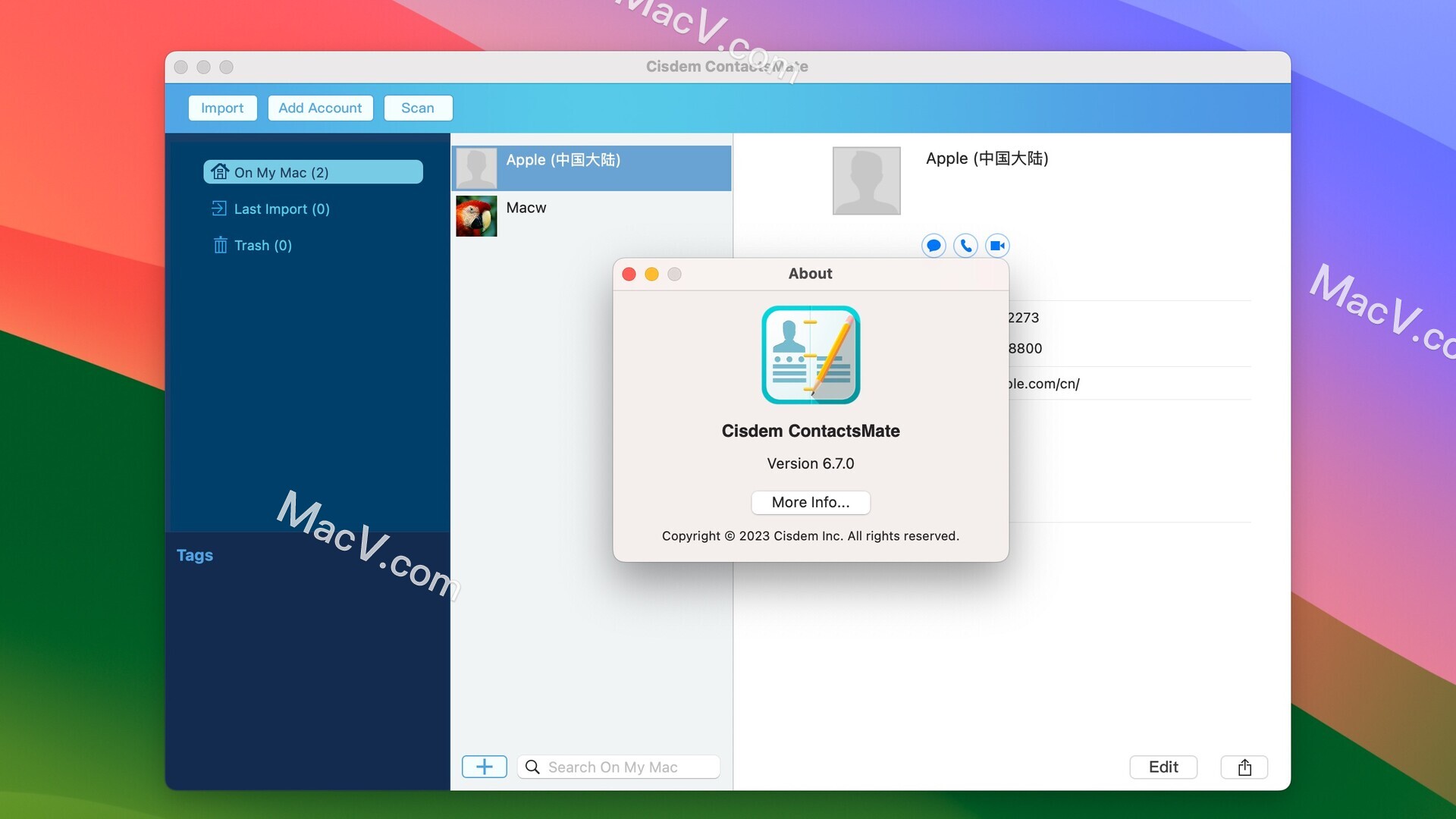
Task: Click More Info... in About window
Action: (x=811, y=502)
